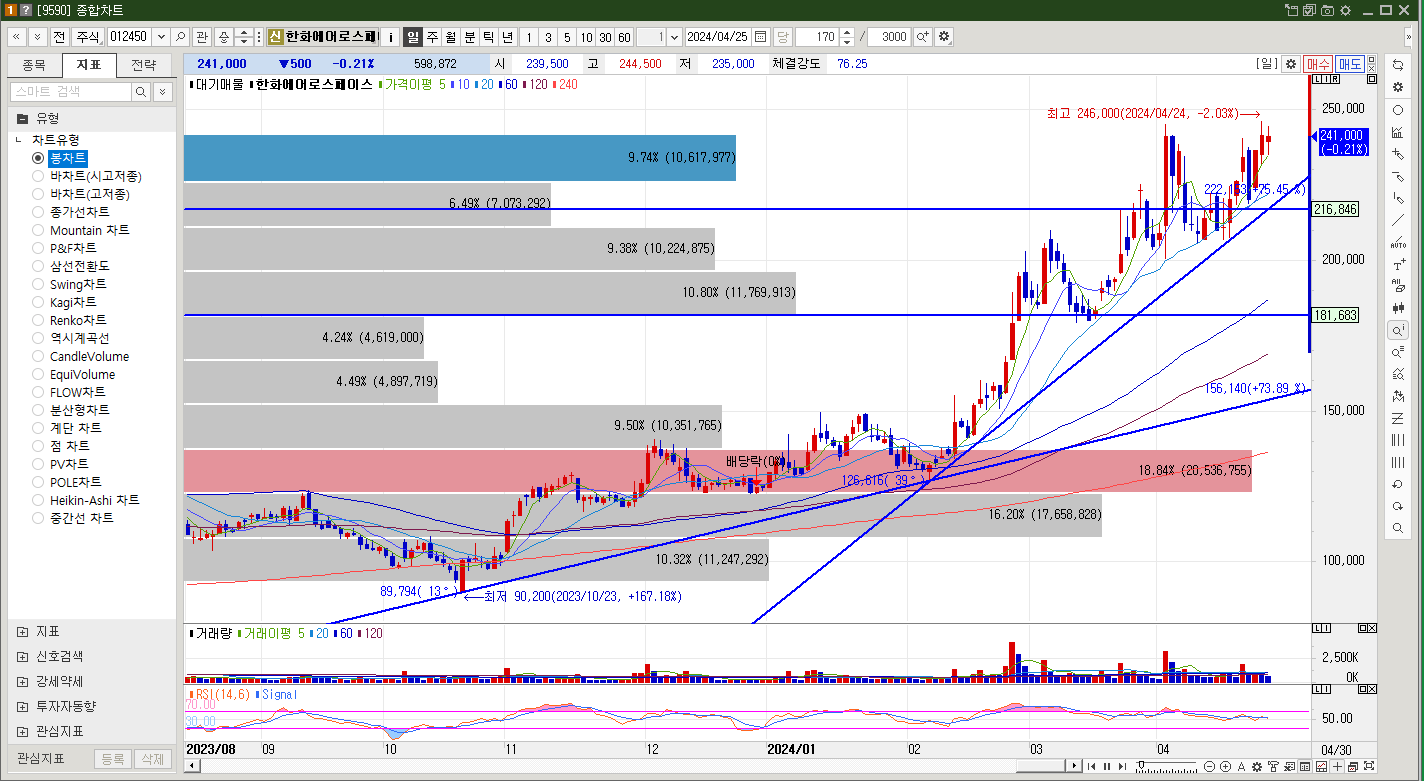The width and height of the screenshot is (1424, 781).
Task: Click the 60 interval preset button
Action: (624, 37)
